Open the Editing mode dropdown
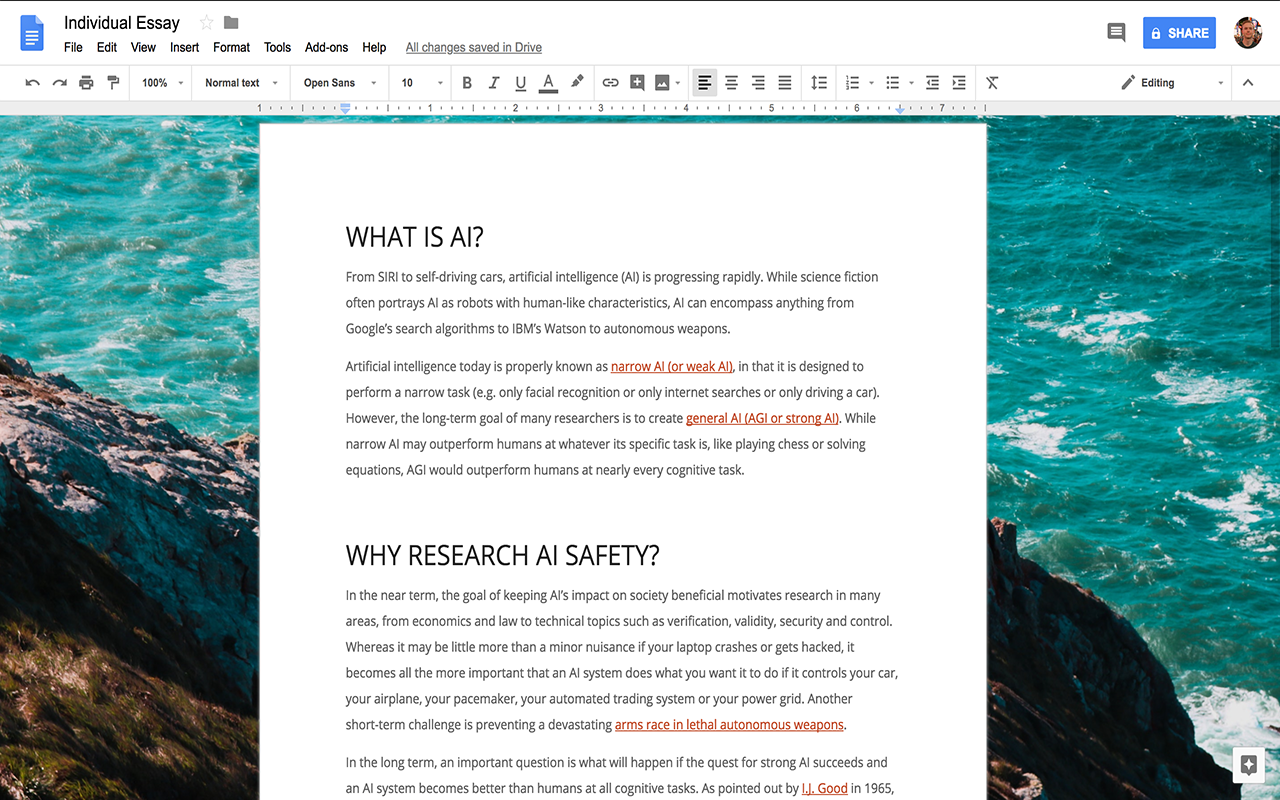The image size is (1280, 800). (x=1172, y=82)
